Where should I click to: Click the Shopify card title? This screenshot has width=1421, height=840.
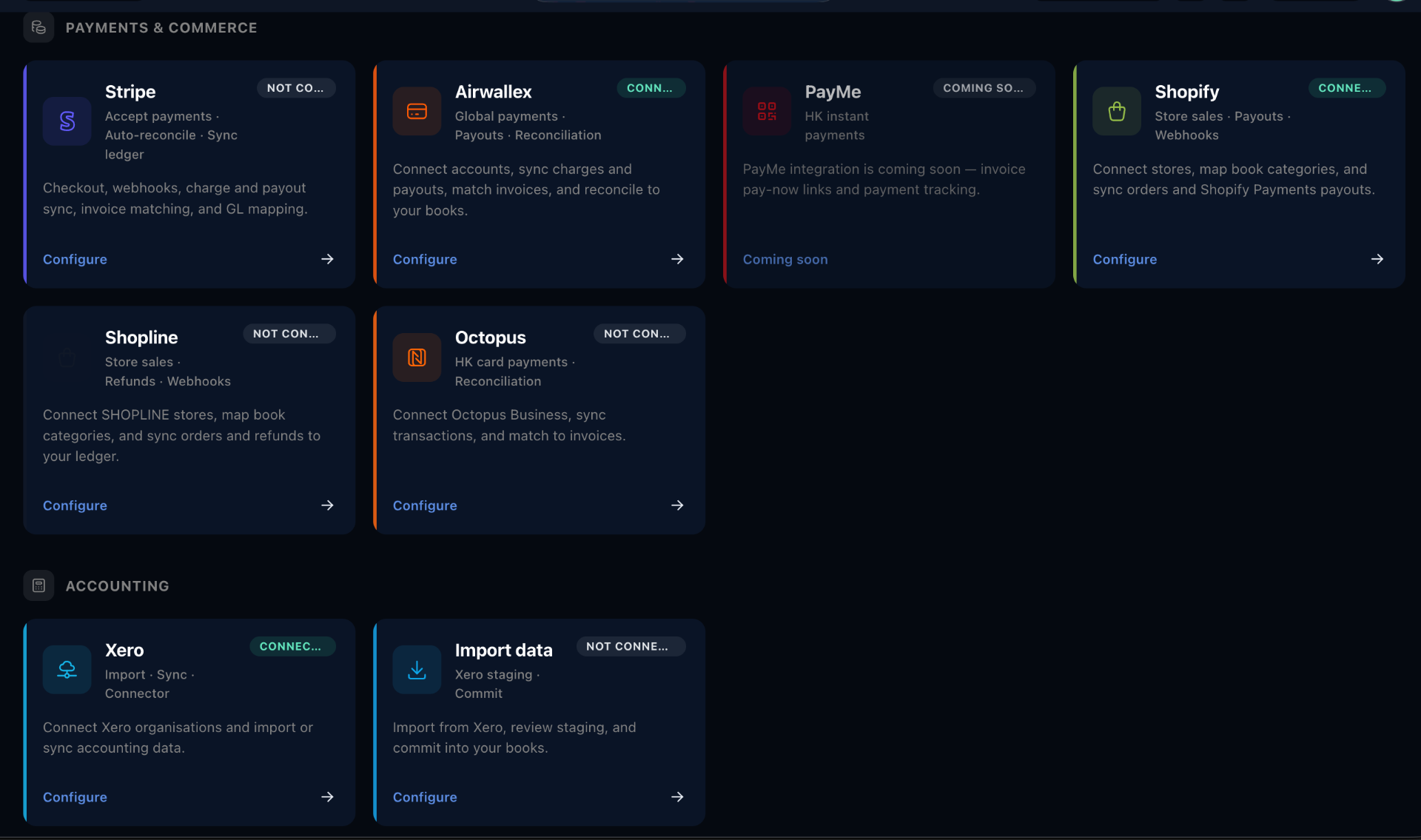click(1186, 92)
